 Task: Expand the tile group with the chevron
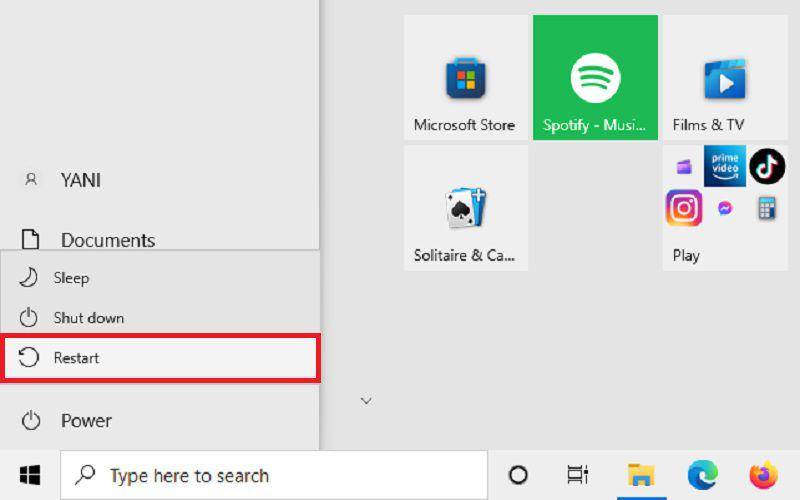point(366,401)
